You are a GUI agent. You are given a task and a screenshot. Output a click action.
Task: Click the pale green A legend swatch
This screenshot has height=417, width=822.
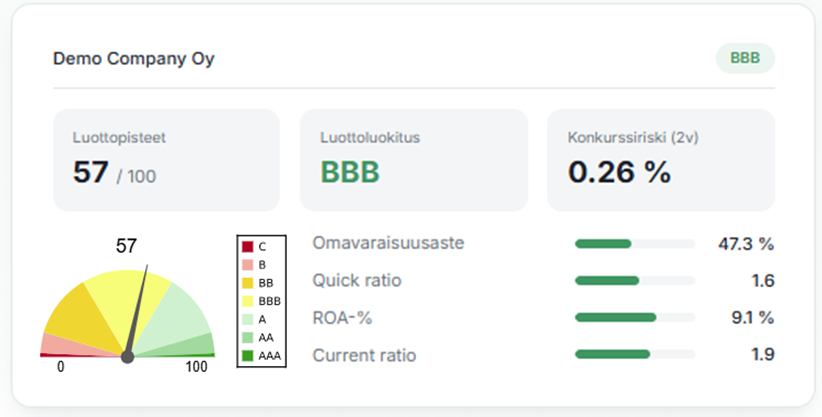(x=247, y=319)
